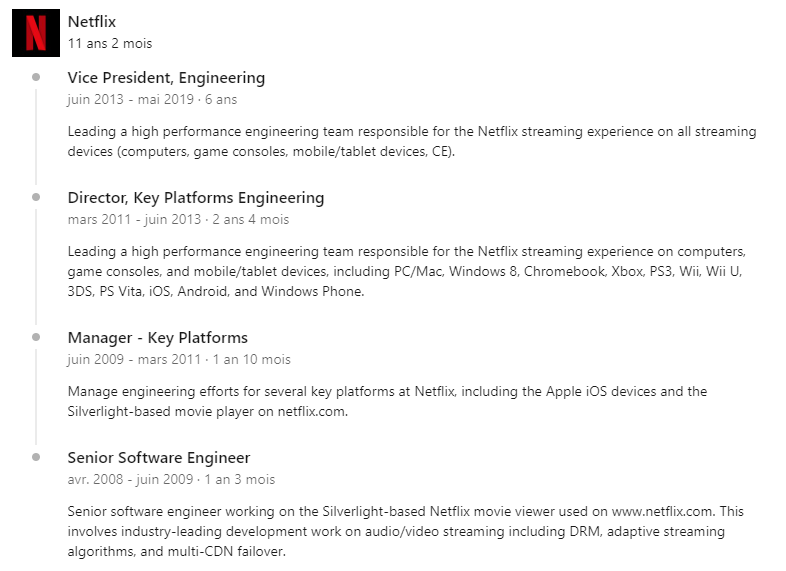Select the Director, Key Platforms Engineering title
The image size is (786, 571).
pyautogui.click(x=196, y=198)
